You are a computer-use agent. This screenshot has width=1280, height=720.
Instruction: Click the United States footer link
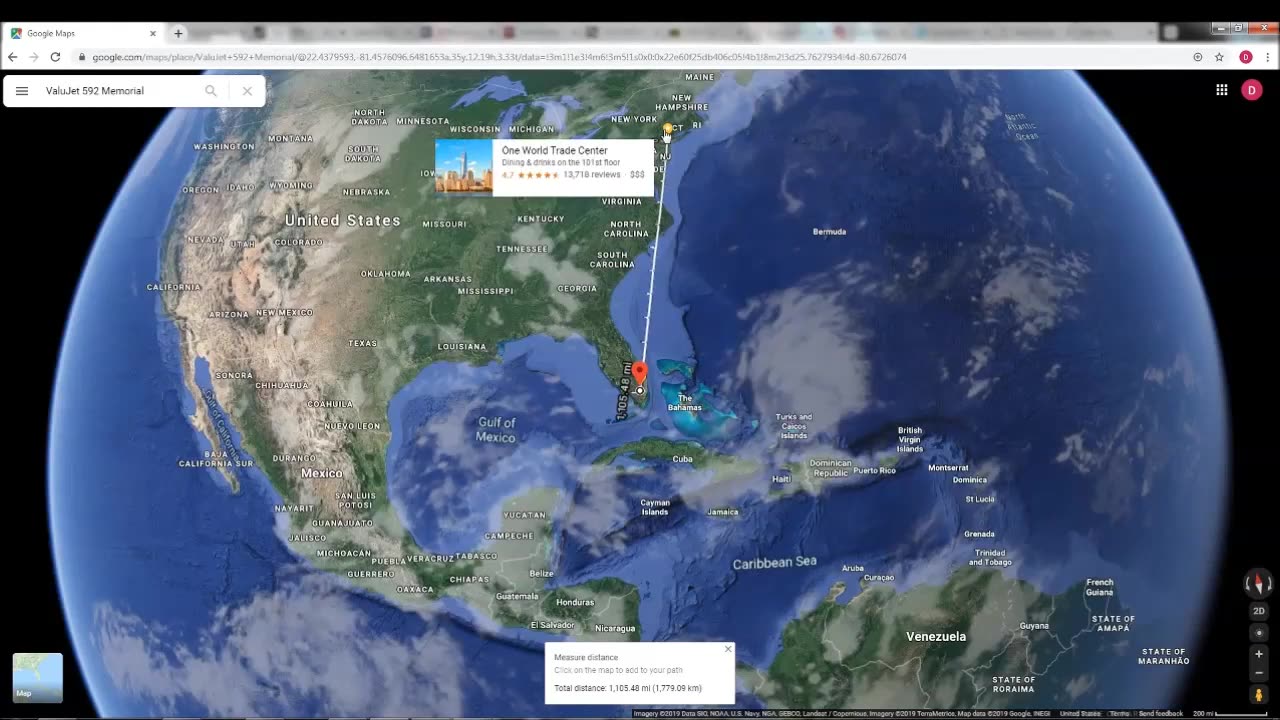[x=1080, y=714]
